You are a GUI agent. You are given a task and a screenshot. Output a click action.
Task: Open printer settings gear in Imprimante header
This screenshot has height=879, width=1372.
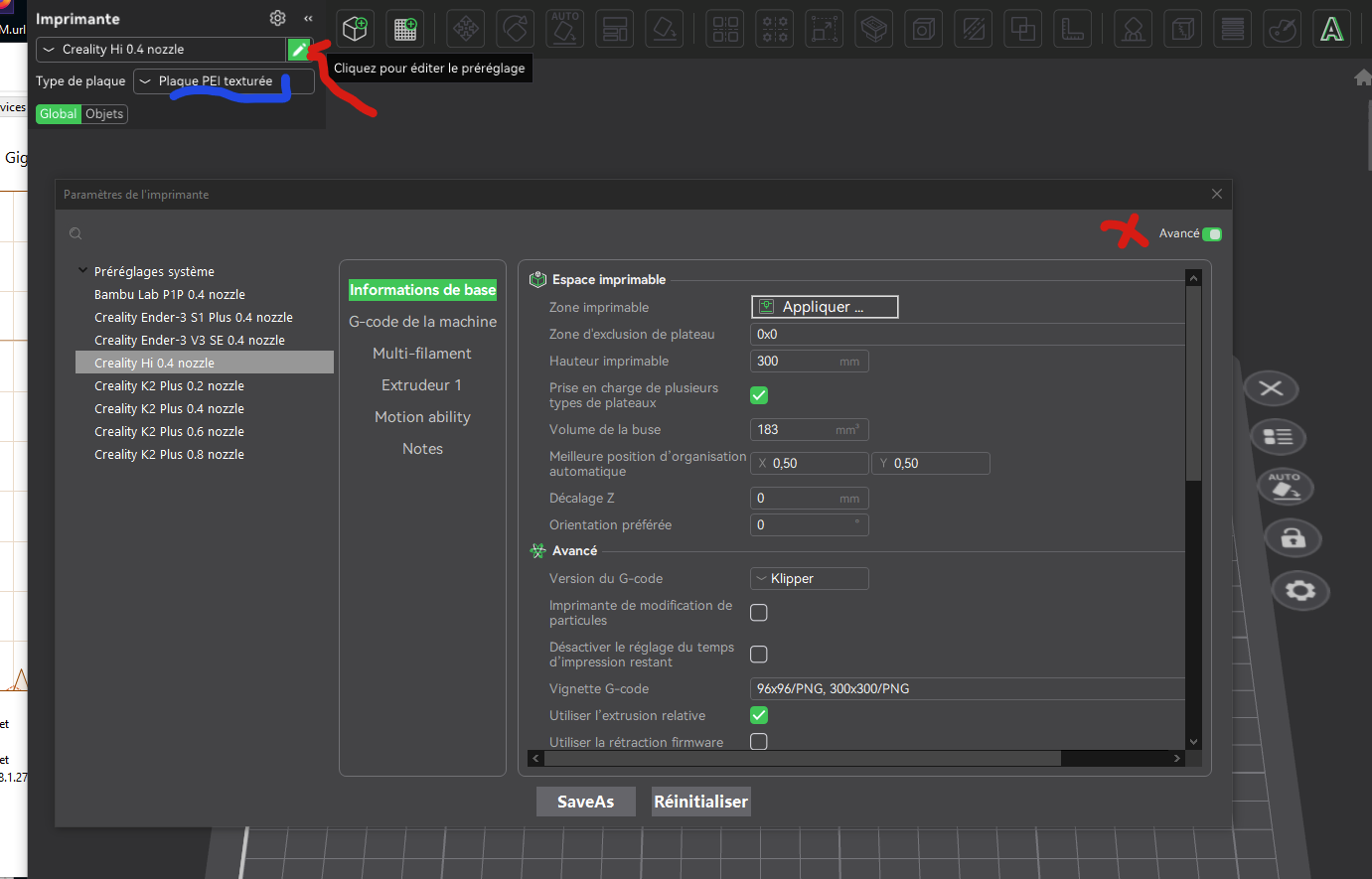pos(277,18)
